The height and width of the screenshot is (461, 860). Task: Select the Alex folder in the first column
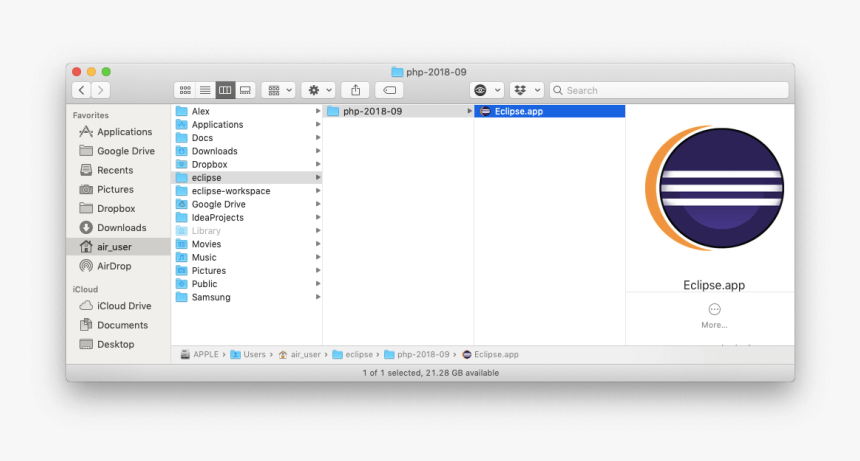247,111
